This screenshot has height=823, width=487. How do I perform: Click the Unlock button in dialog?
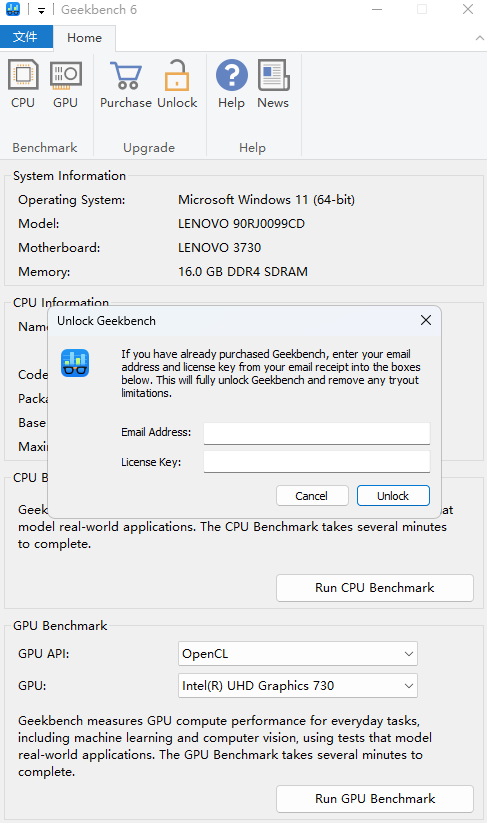coord(393,495)
